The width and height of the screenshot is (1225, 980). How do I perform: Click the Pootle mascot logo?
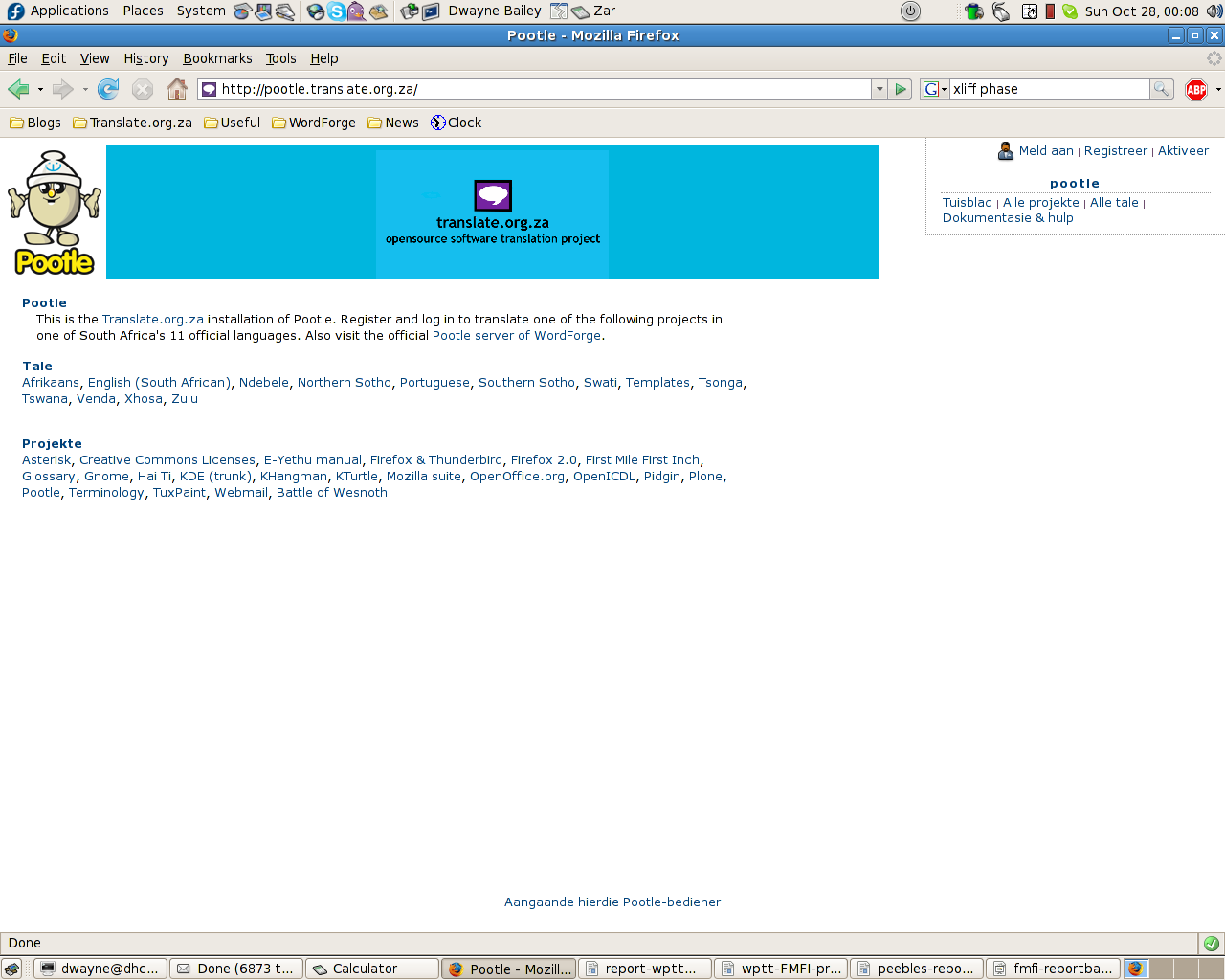[x=55, y=212]
